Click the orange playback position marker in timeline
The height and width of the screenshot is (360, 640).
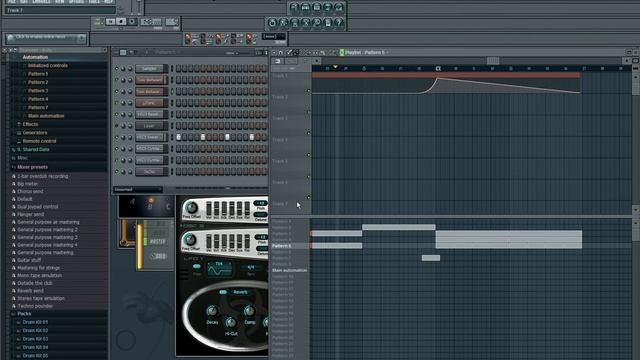point(335,67)
